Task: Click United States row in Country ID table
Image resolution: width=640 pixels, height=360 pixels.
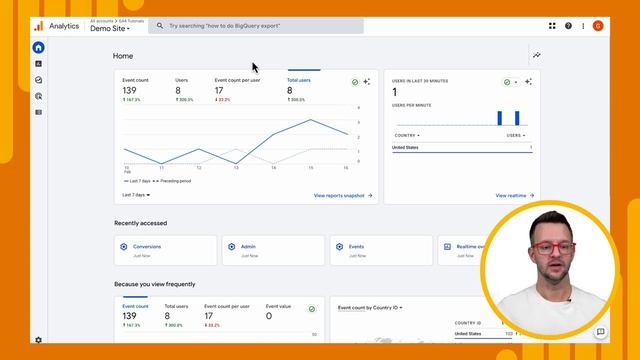Action: [484, 334]
